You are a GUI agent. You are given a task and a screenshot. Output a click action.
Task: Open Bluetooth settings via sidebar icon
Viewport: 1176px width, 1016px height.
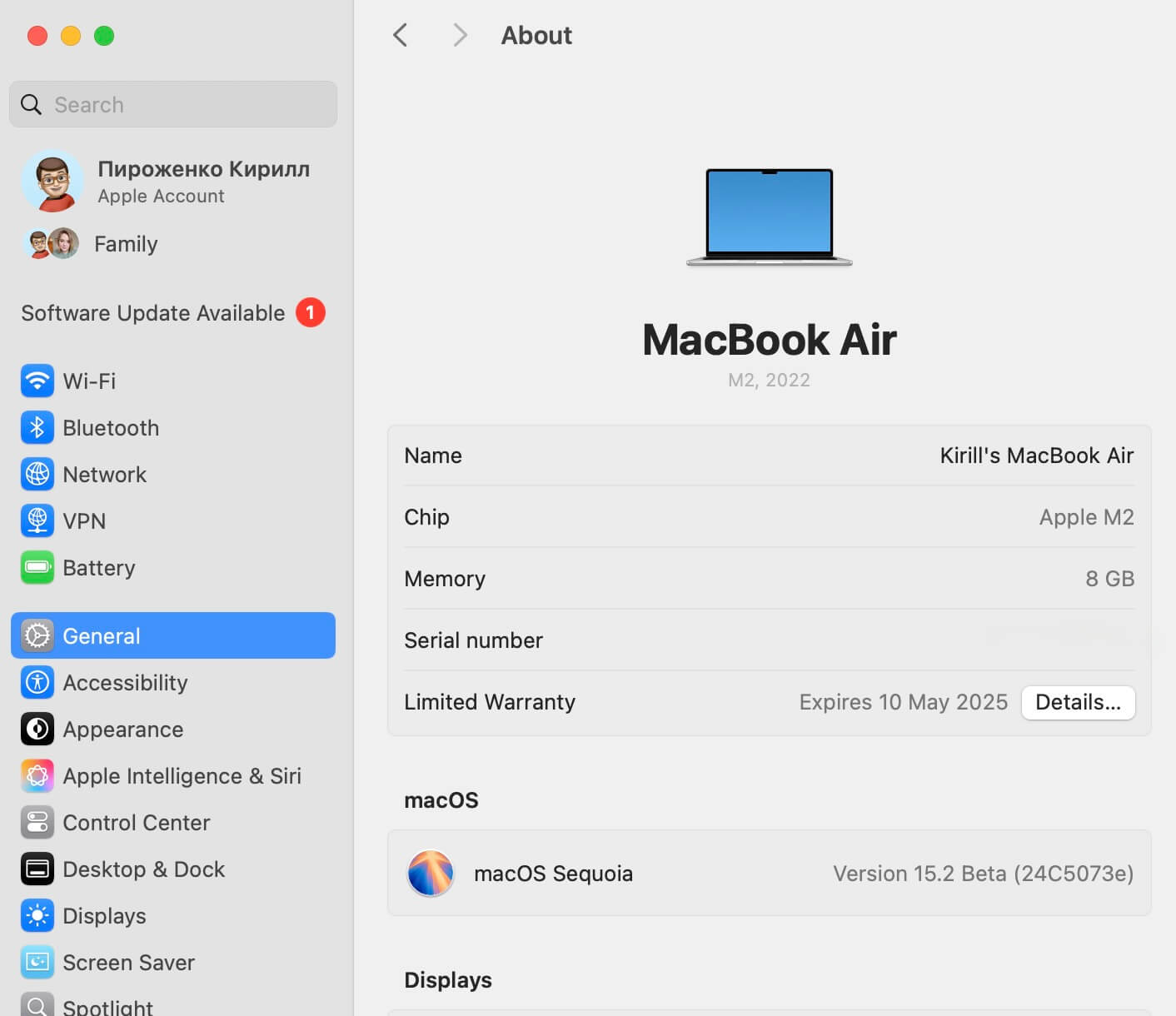click(x=37, y=427)
